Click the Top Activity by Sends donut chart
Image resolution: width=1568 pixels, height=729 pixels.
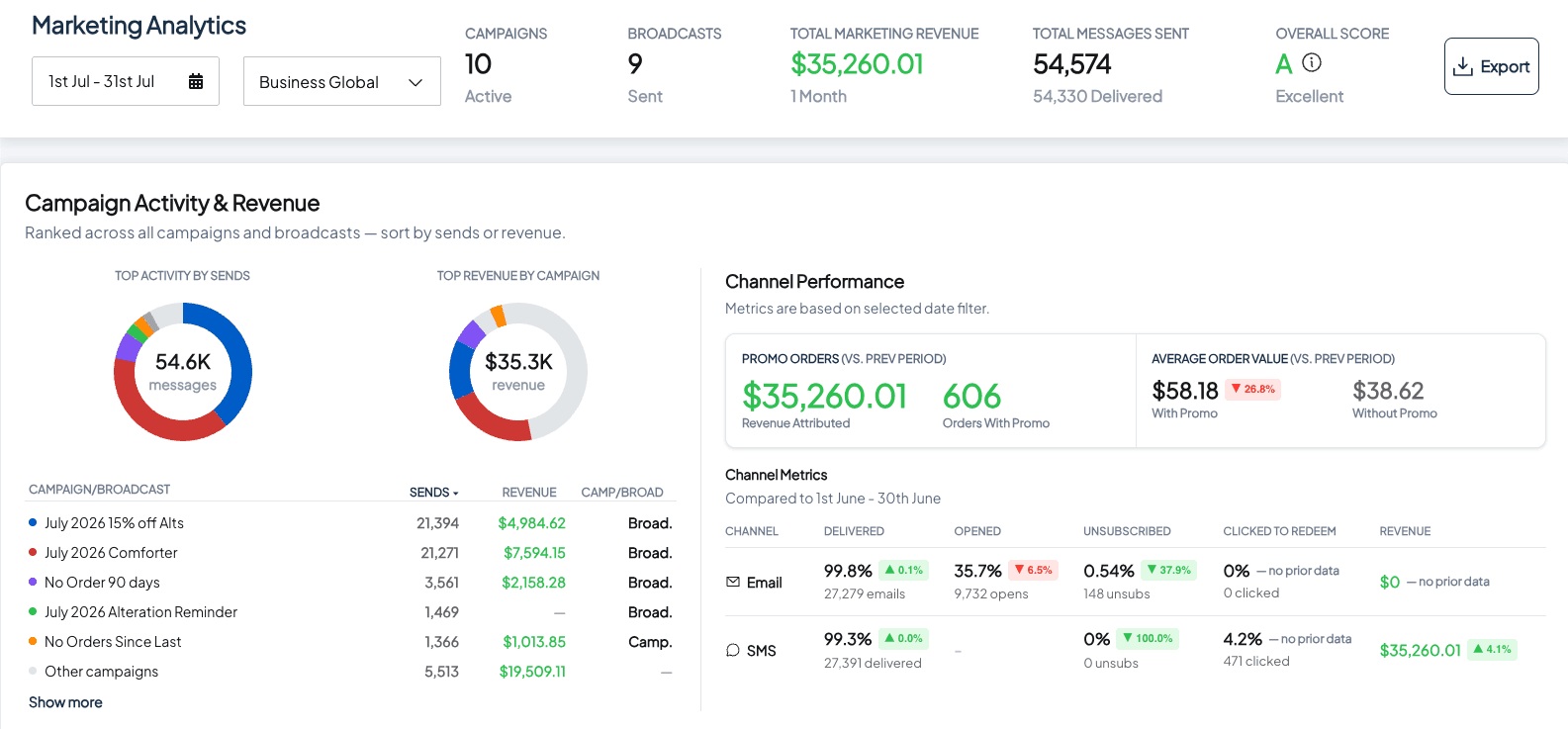pyautogui.click(x=183, y=372)
